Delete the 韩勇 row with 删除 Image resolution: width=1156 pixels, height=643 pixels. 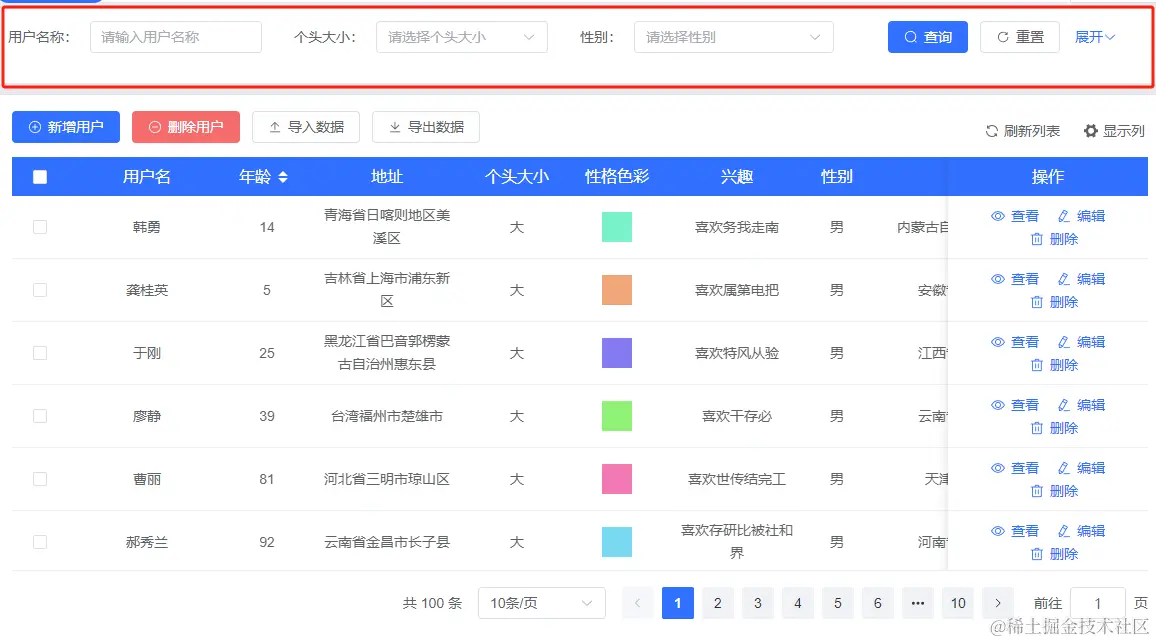[1054, 239]
